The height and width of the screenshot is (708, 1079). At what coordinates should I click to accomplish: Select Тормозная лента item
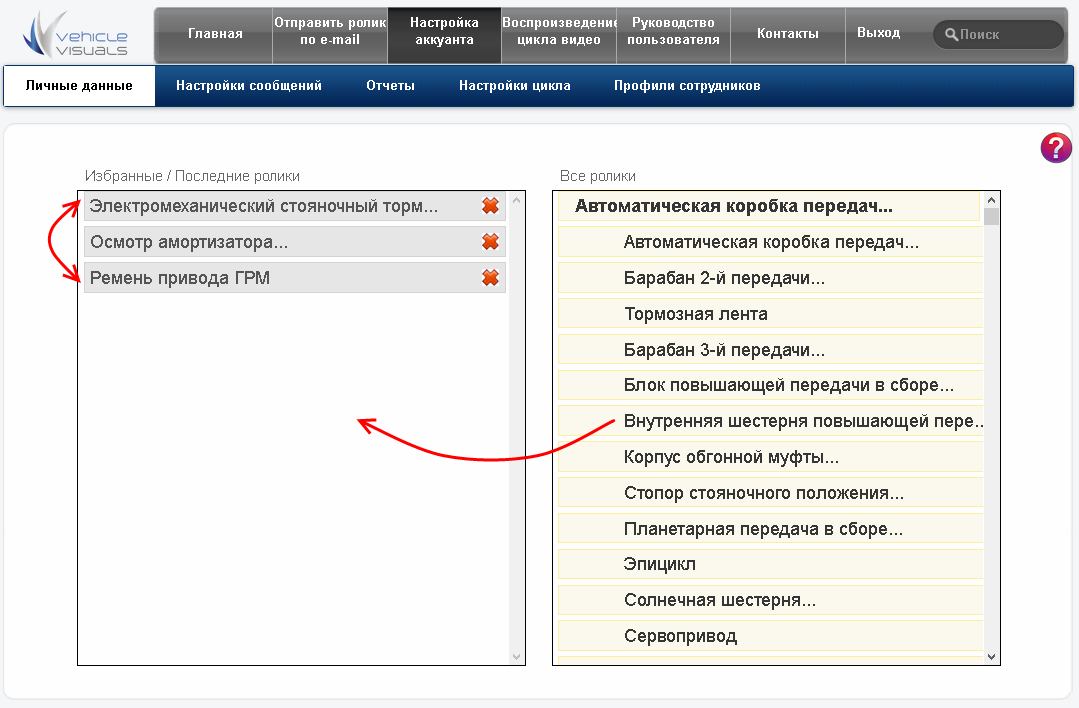(x=771, y=314)
